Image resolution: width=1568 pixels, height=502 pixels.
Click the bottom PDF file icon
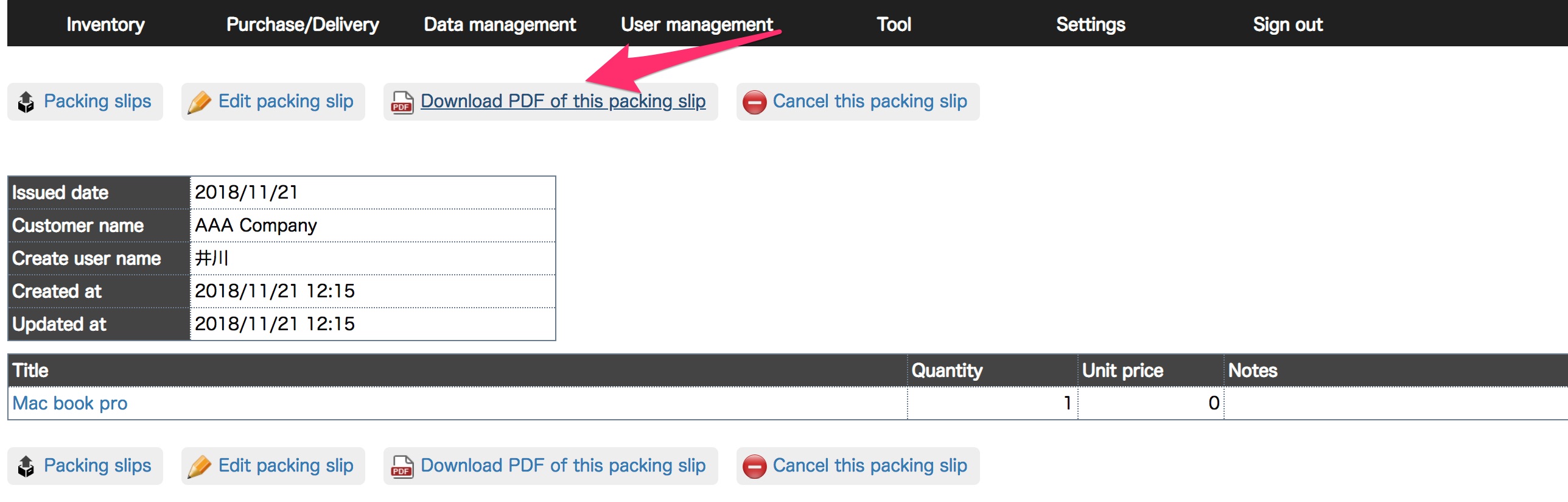tap(402, 466)
